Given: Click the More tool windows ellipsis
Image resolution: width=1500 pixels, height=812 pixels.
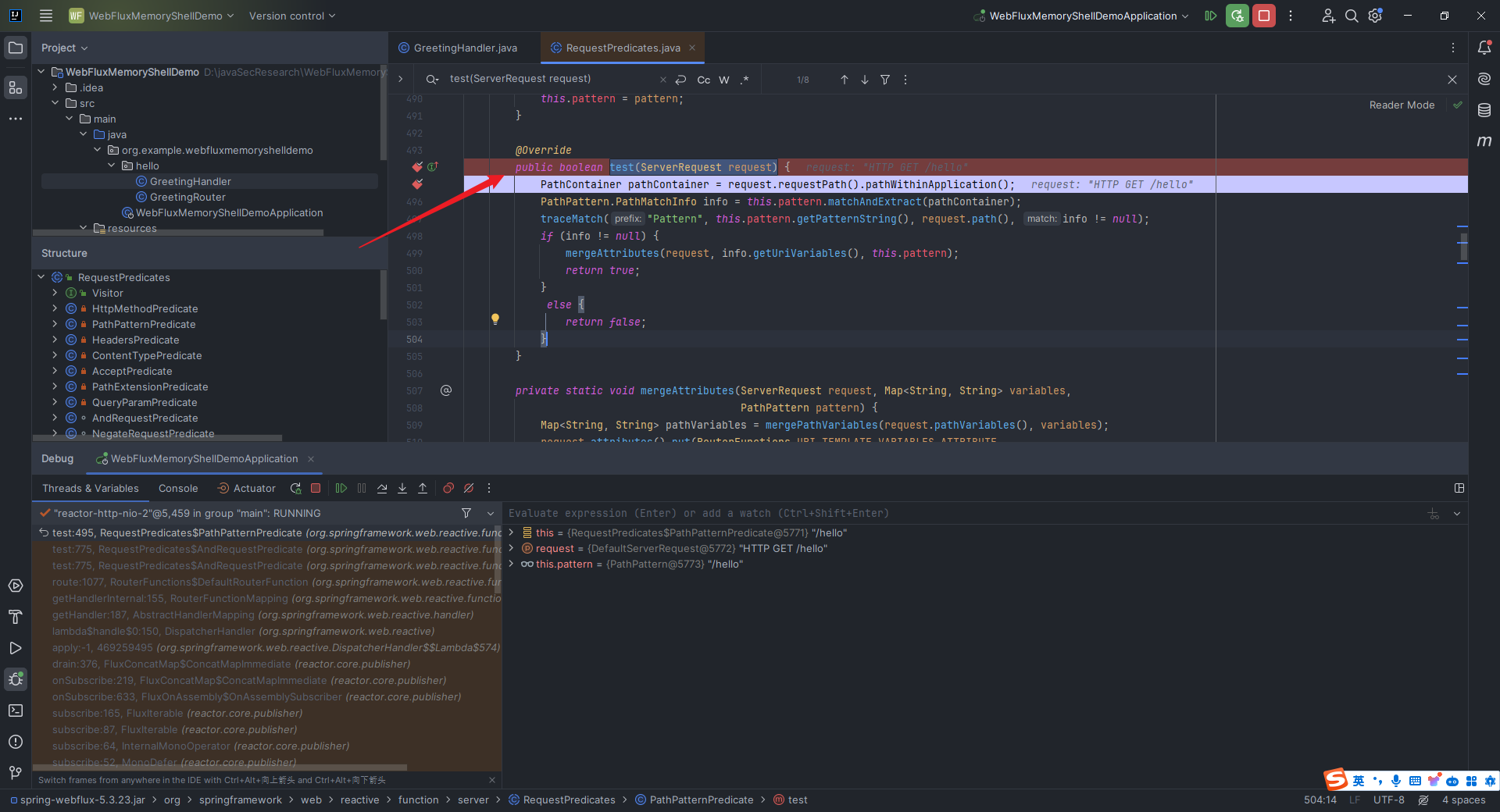Looking at the screenshot, I should pos(16,119).
